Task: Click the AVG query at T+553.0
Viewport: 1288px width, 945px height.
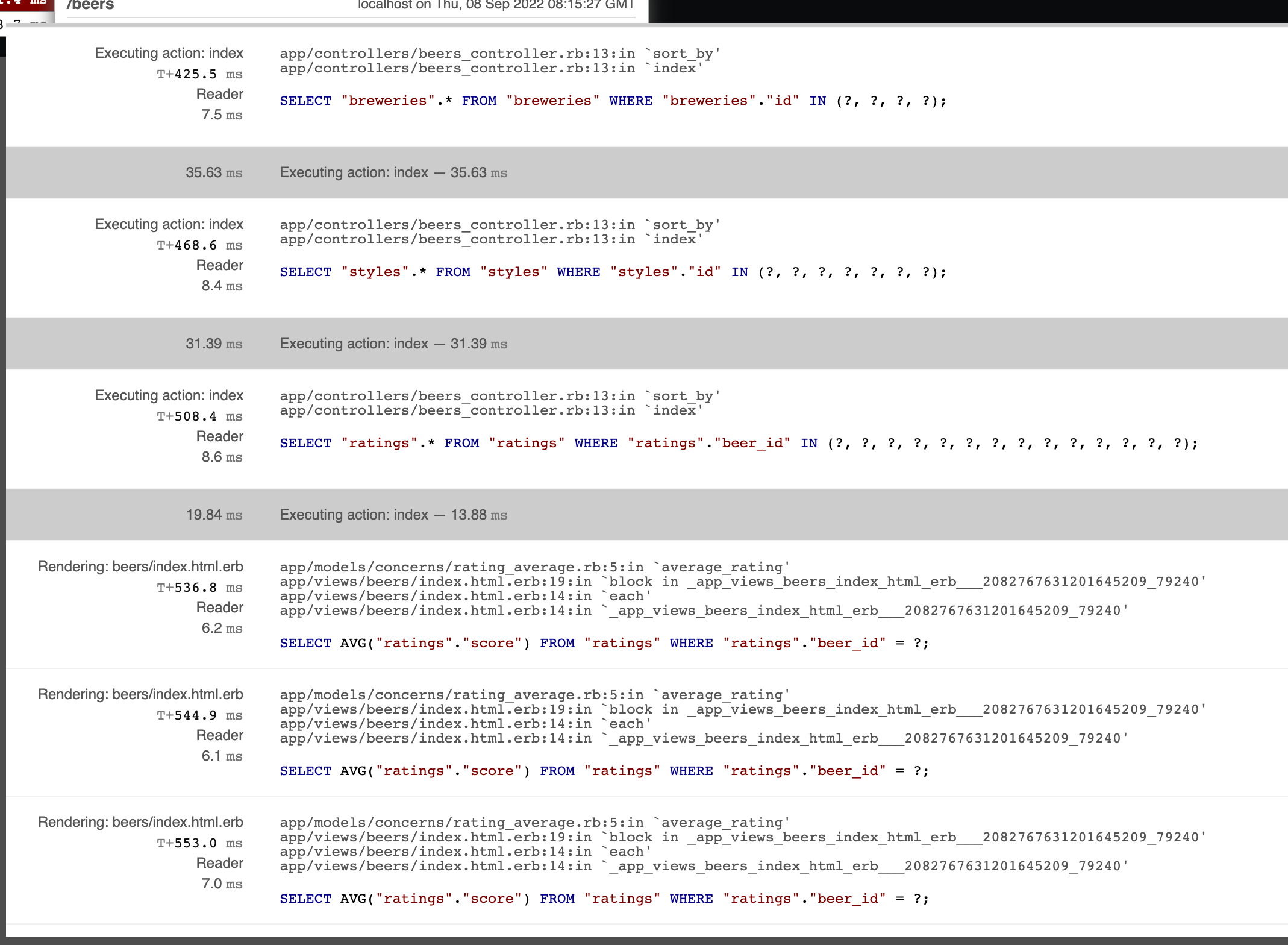Action: pos(604,899)
